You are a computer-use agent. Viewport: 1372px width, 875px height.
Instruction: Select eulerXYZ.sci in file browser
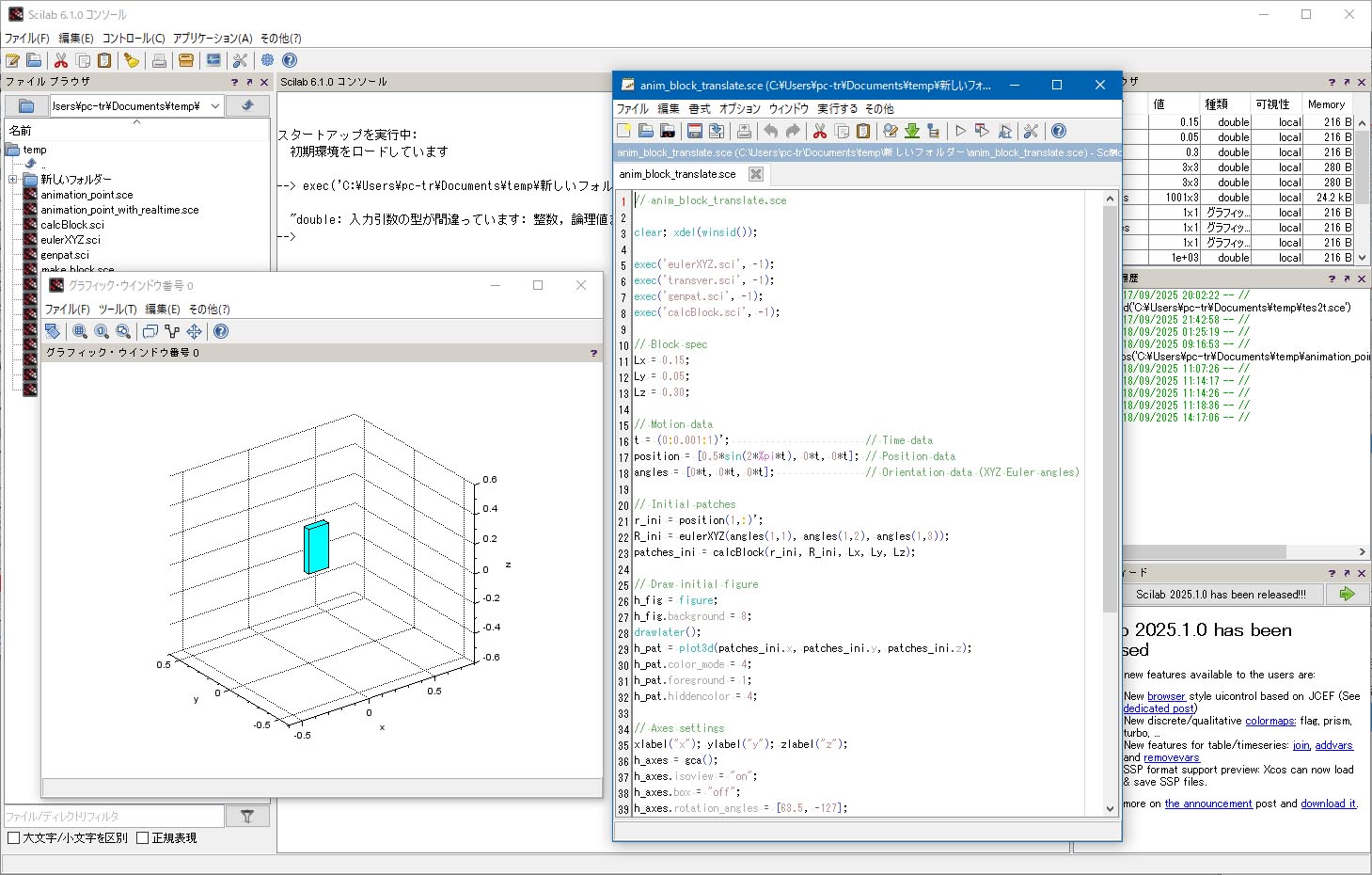coord(71,240)
